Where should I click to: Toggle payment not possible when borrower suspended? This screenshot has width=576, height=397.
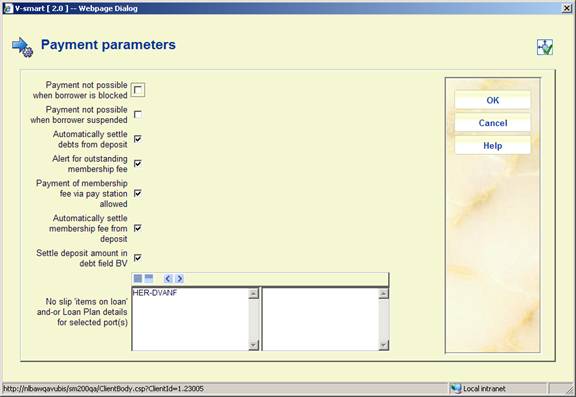(x=138, y=115)
